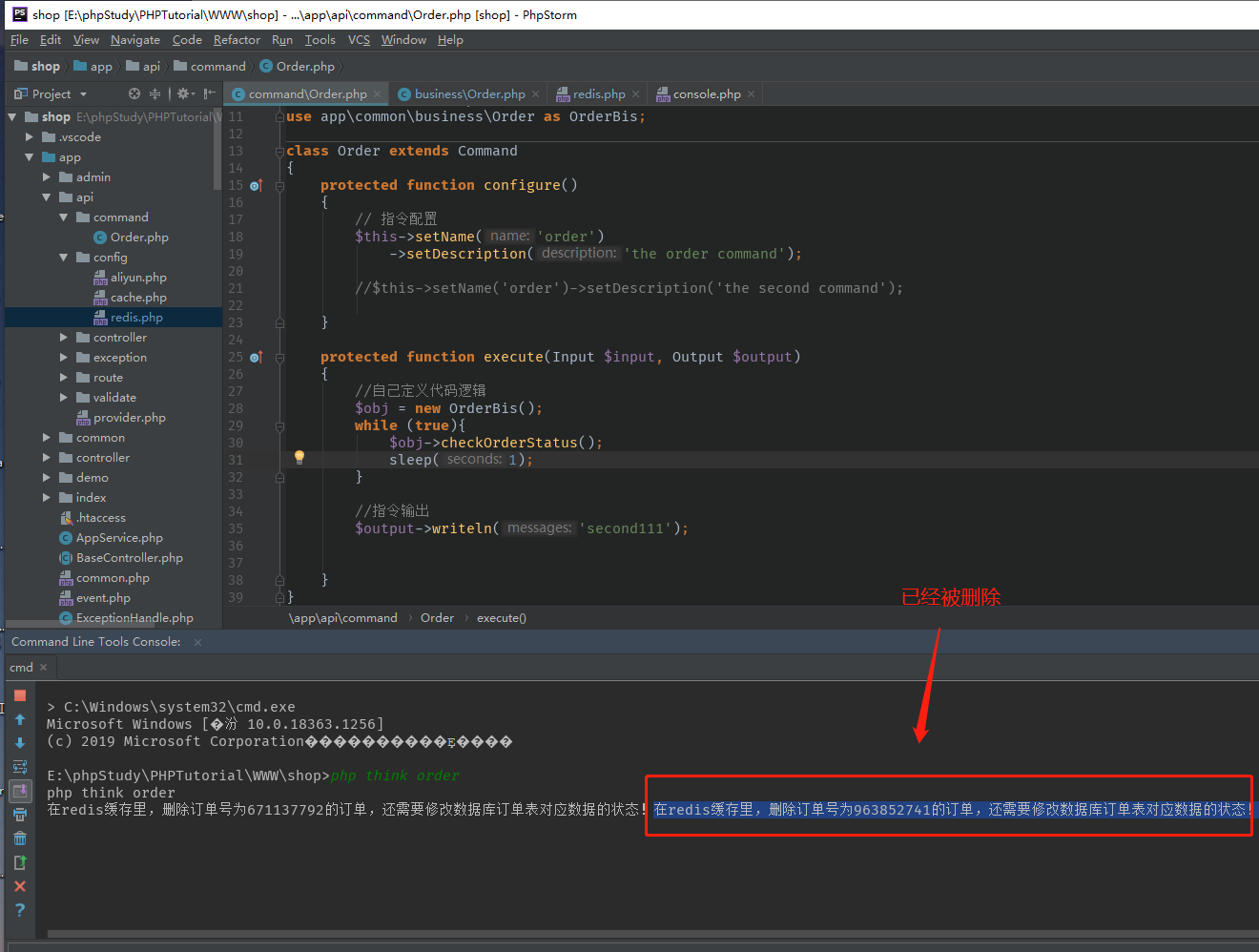The height and width of the screenshot is (952, 1259).
Task: Collapse the execute() function with its fold arrow
Action: (279, 357)
